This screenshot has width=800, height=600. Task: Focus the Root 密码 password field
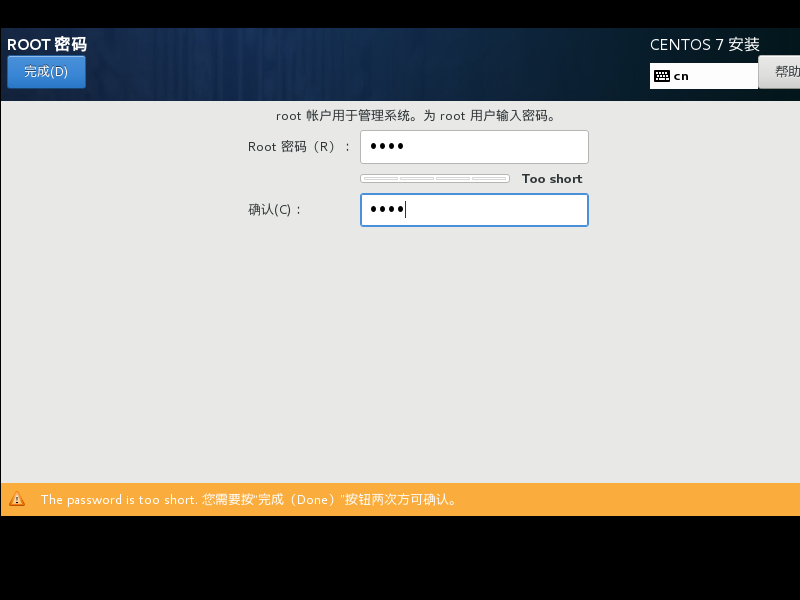474,147
